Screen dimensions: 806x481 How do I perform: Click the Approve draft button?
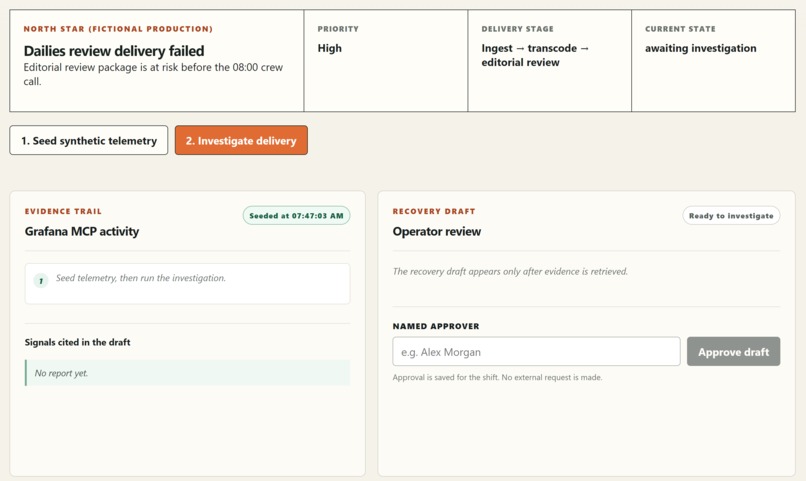tap(733, 352)
